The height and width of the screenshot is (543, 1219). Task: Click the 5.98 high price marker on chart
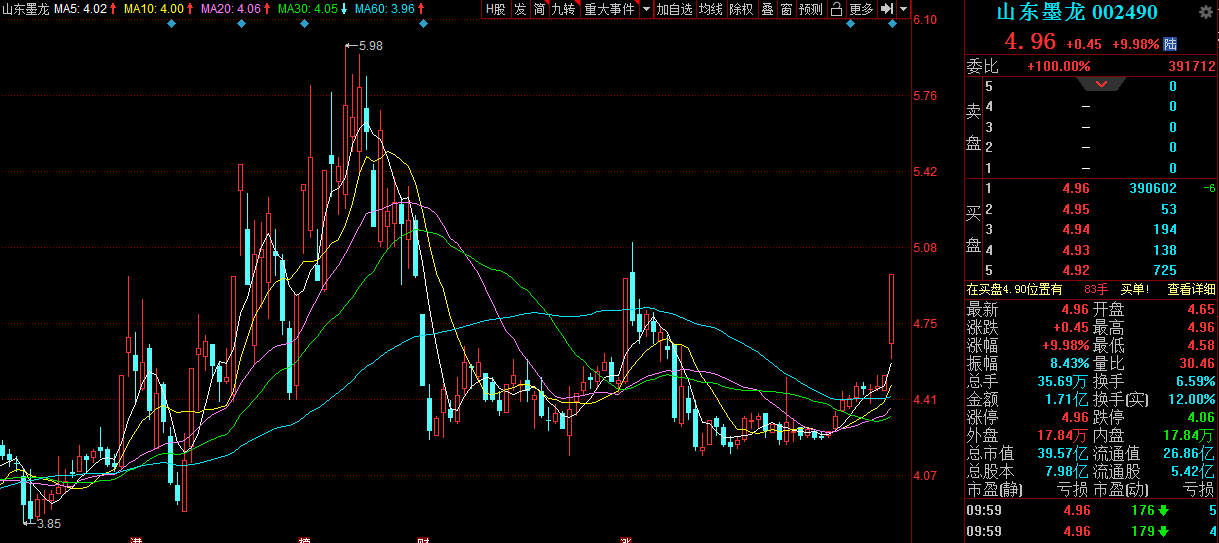(369, 46)
